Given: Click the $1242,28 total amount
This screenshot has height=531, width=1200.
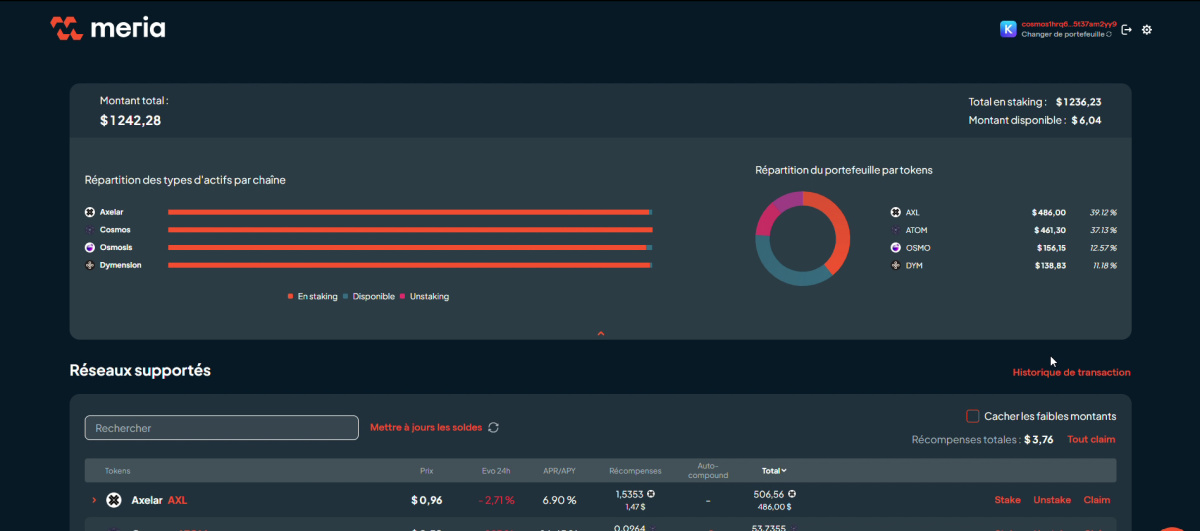Looking at the screenshot, I should pyautogui.click(x=130, y=120).
